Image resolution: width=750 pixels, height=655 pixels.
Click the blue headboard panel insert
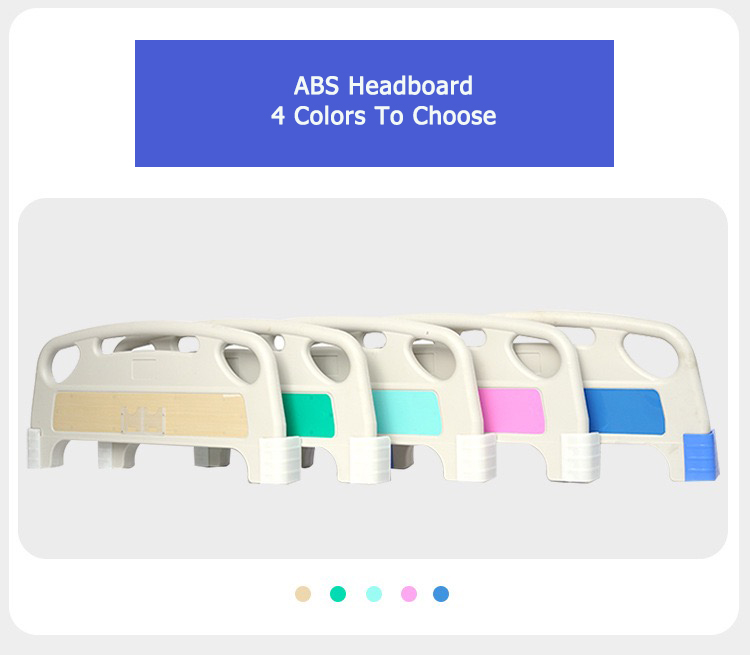[620, 410]
